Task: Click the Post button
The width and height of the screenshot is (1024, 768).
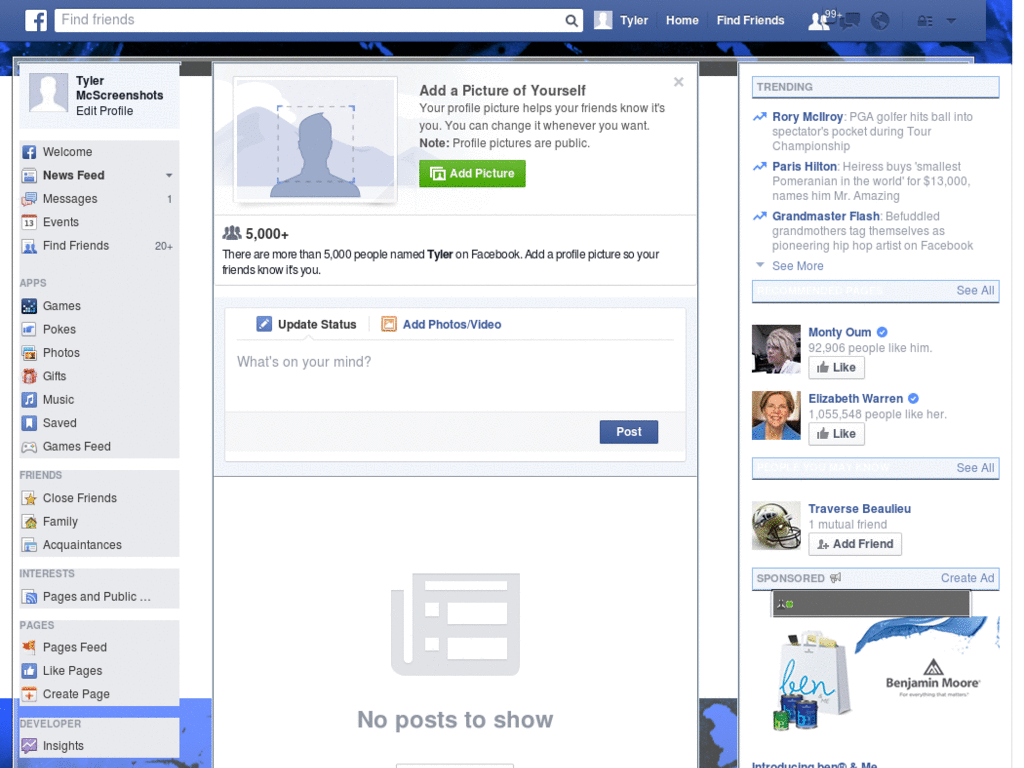Action: pyautogui.click(x=628, y=432)
